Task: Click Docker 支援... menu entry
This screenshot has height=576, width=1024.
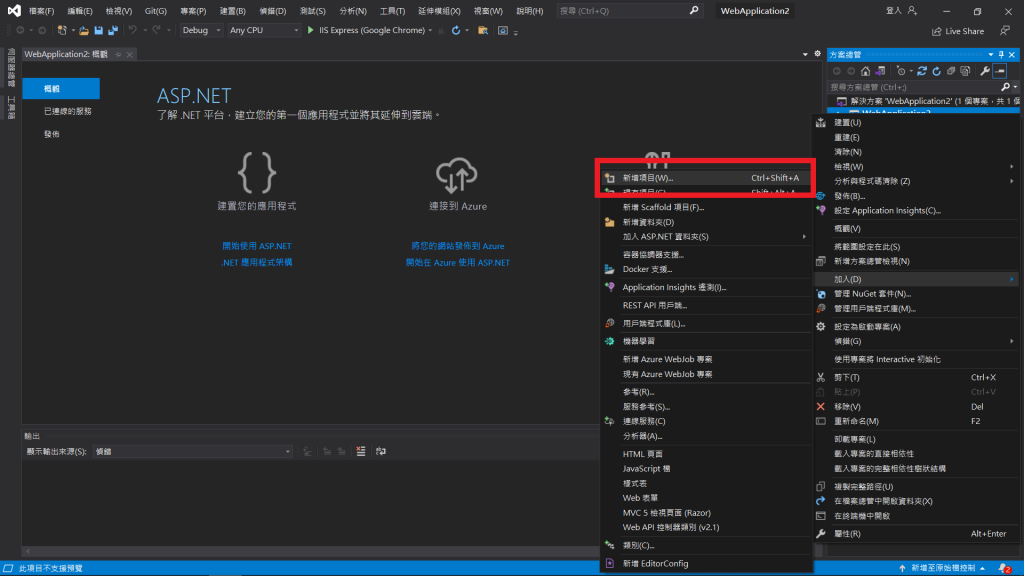Action: 706,269
